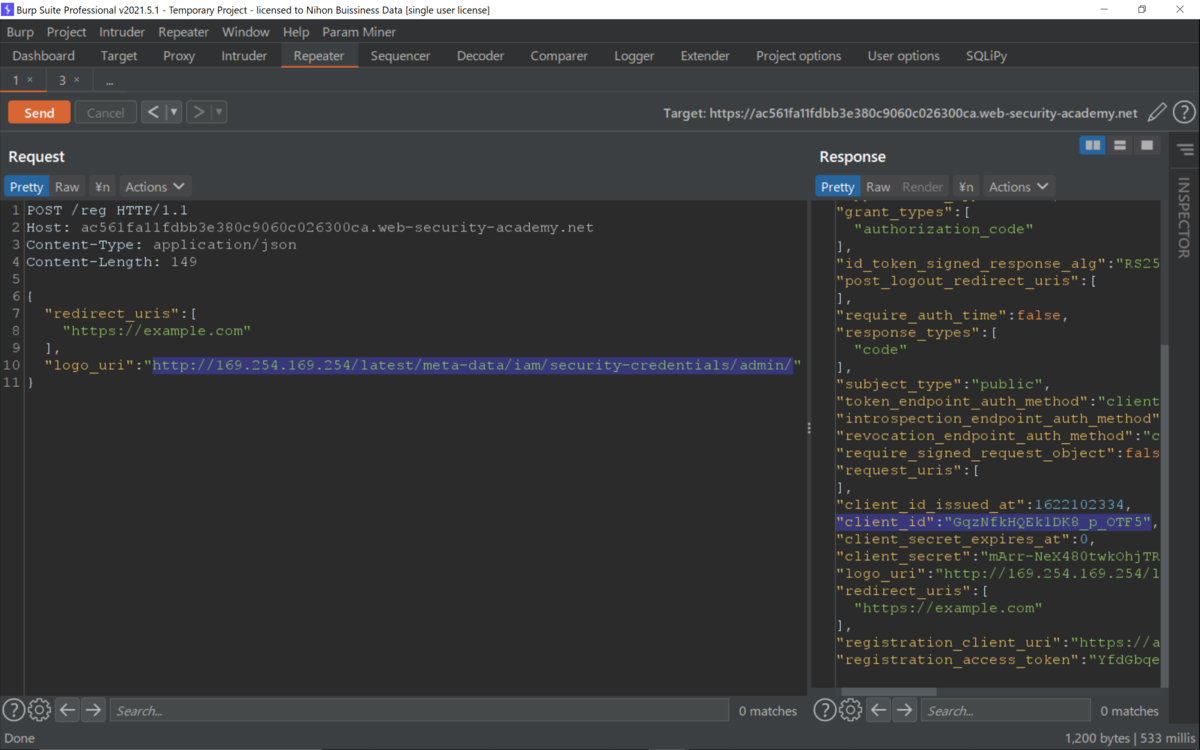
Task: Toggle \n non-printable characters in Response
Action: pos(966,187)
